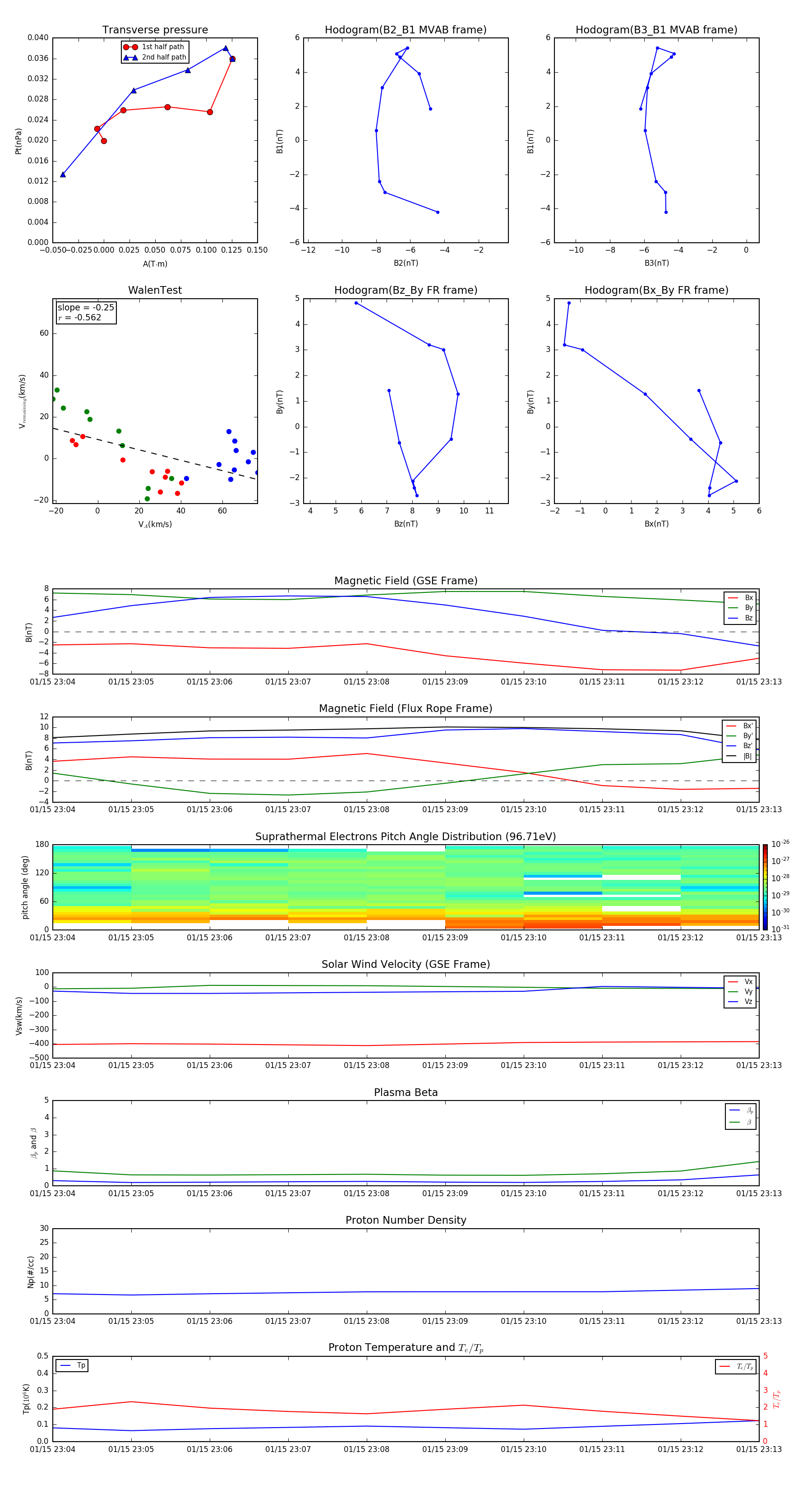Click "By(nT)" label of the Bx_By hodogram

531,401
